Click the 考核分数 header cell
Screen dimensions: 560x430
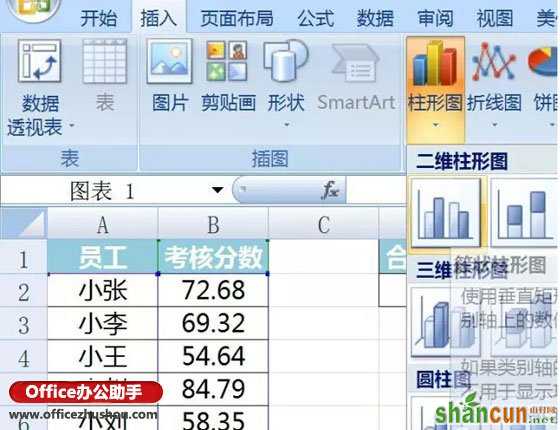[x=213, y=257]
